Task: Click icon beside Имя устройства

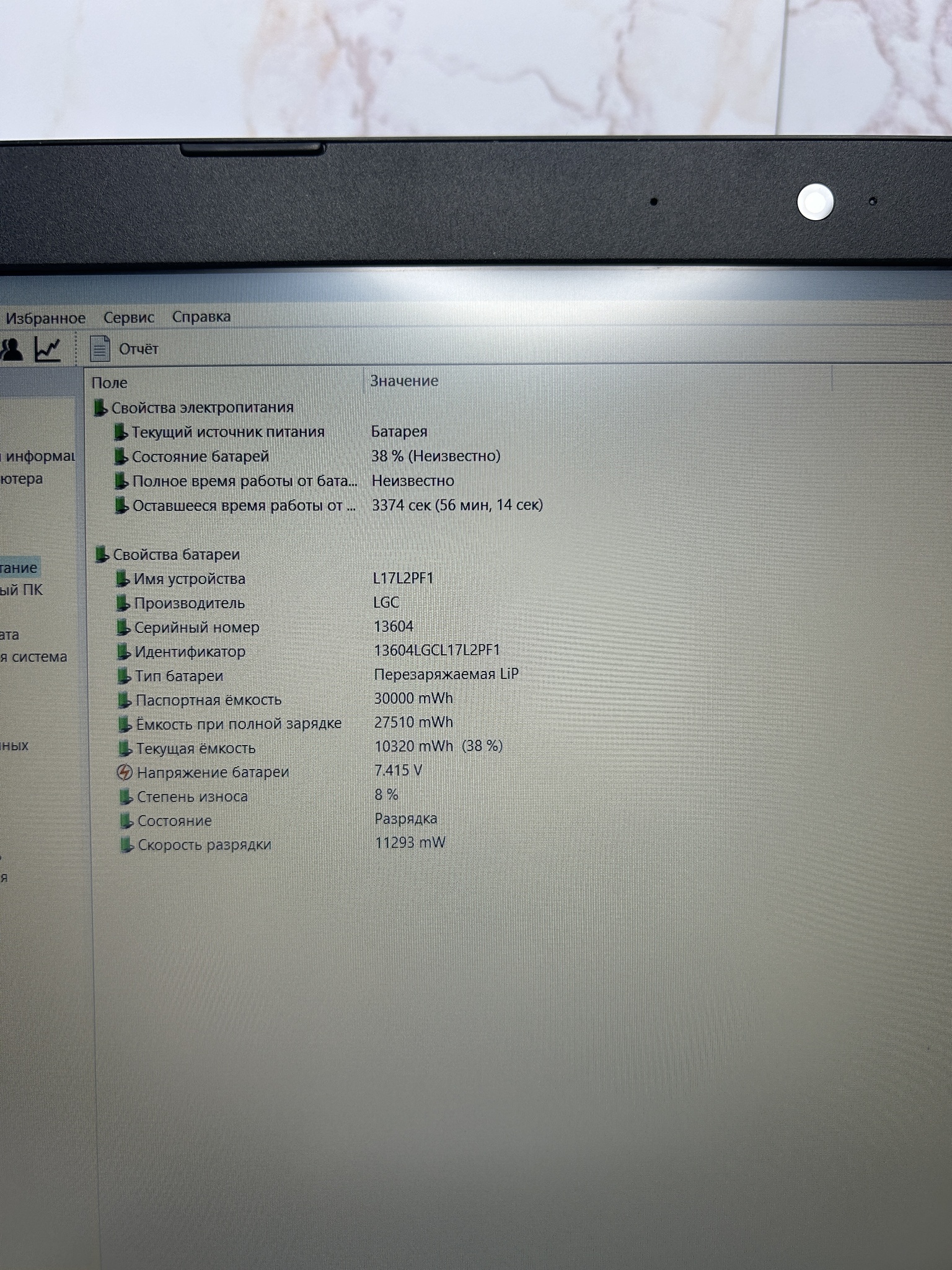Action: point(123,579)
